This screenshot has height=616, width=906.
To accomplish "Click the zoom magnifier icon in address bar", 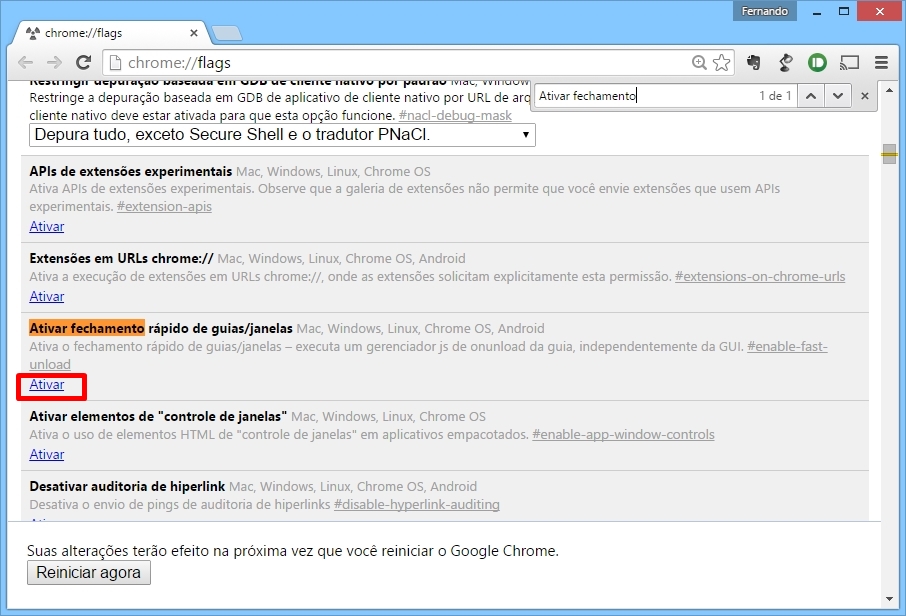I will click(699, 62).
